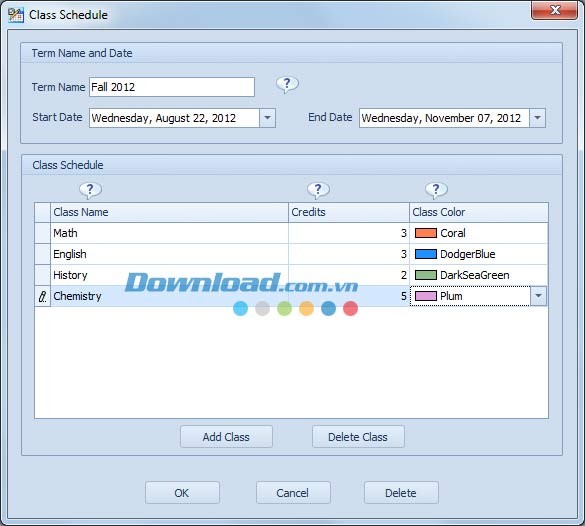This screenshot has width=585, height=526.
Task: Click the Cancel button
Action: click(293, 493)
